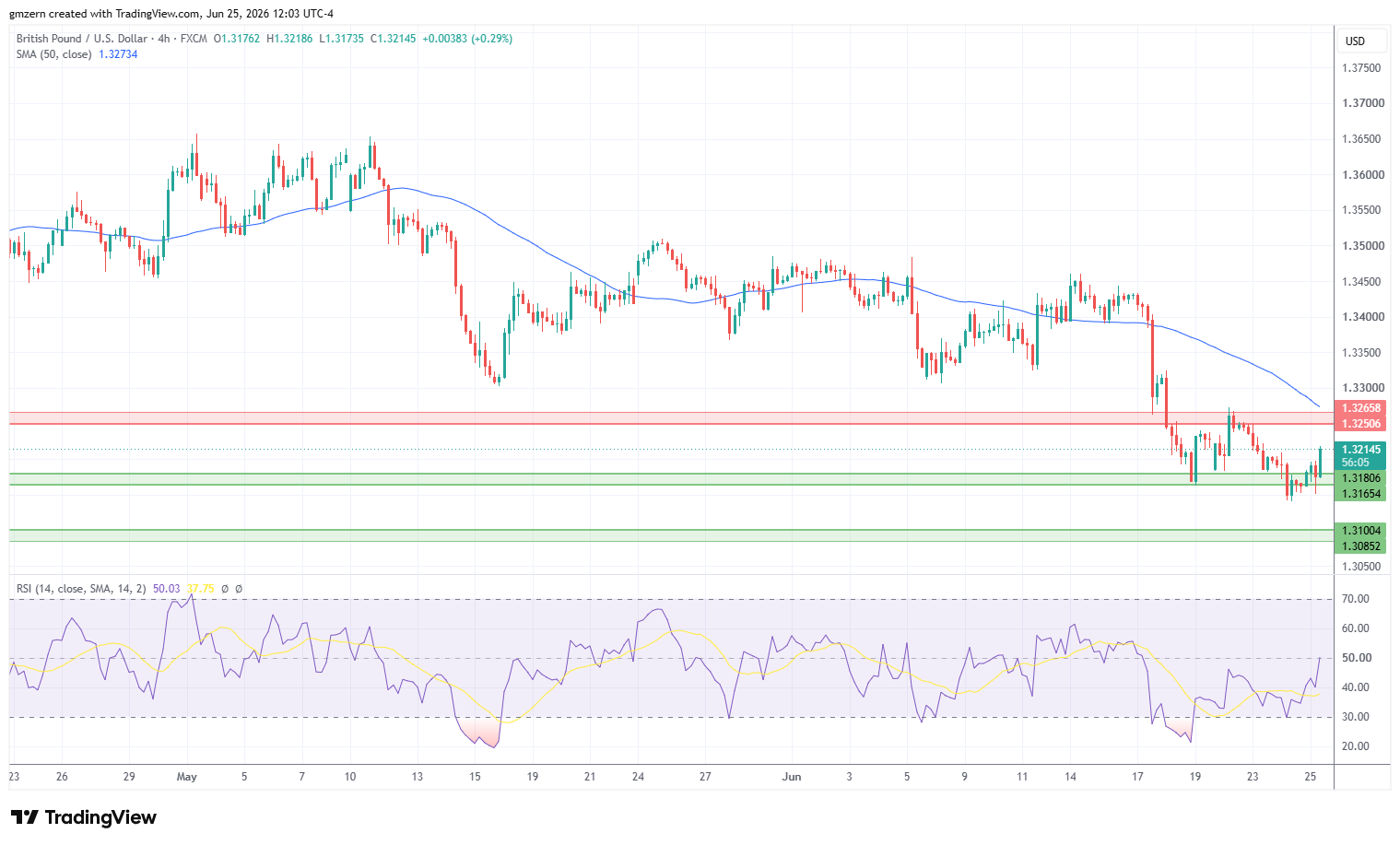
Task: Select the RSI (14, close, SMA, 14, 2) legend
Action: (81, 589)
